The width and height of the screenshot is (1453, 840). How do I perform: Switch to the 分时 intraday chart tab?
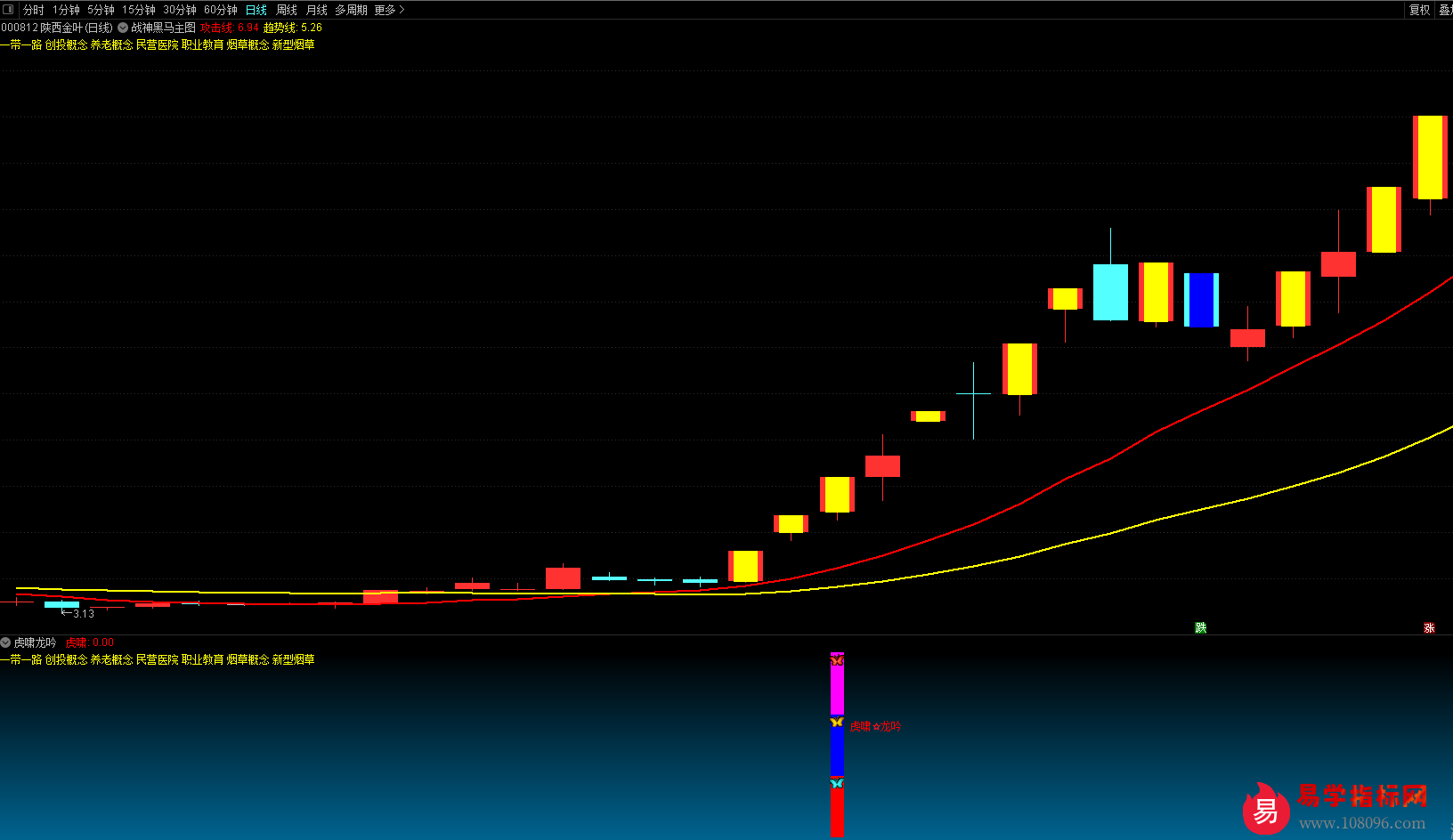tap(34, 10)
